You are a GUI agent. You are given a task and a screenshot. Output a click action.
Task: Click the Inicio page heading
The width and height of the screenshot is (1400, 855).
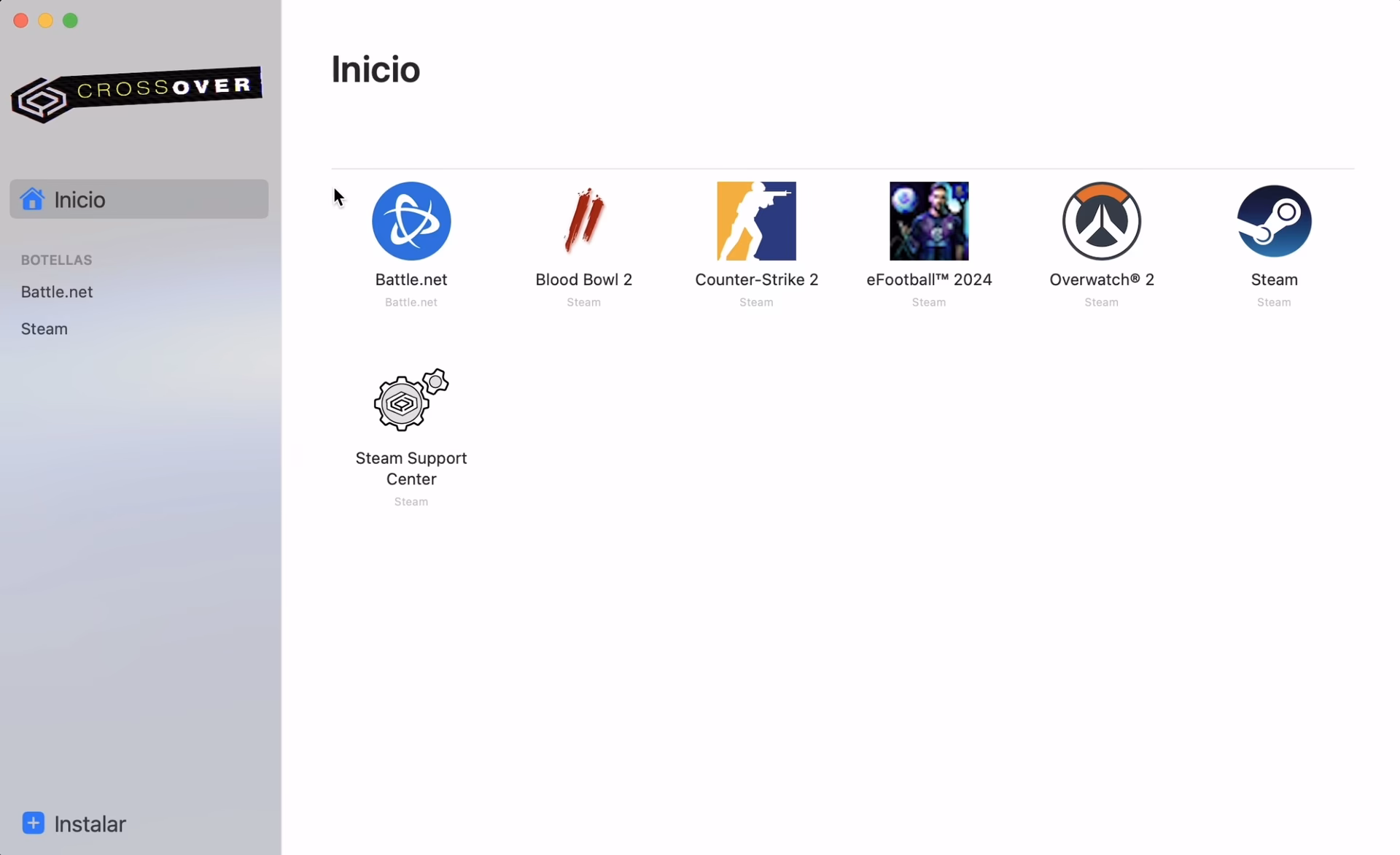376,69
